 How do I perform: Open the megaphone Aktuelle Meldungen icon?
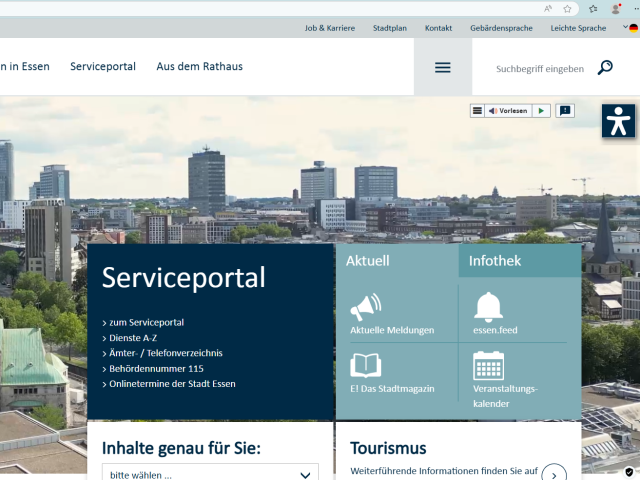[x=366, y=307]
